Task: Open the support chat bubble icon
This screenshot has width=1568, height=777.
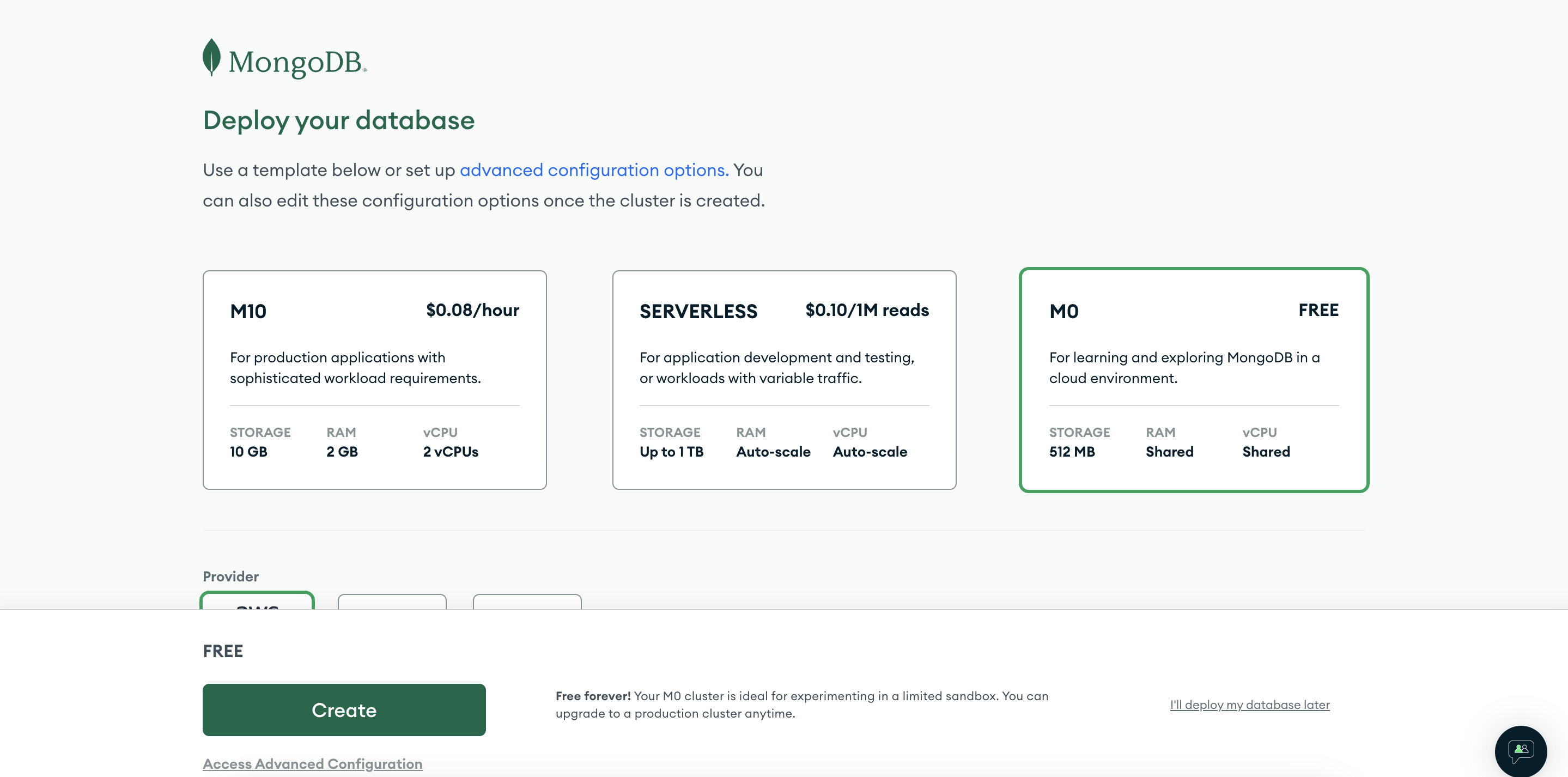Action: click(1520, 750)
